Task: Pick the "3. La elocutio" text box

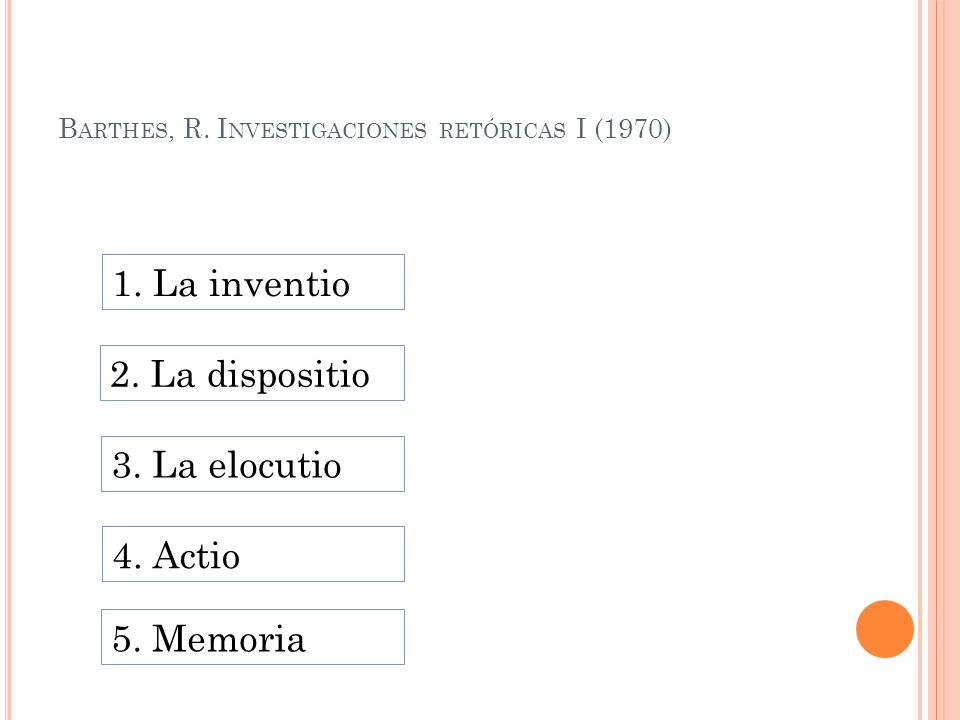Action: coord(253,464)
